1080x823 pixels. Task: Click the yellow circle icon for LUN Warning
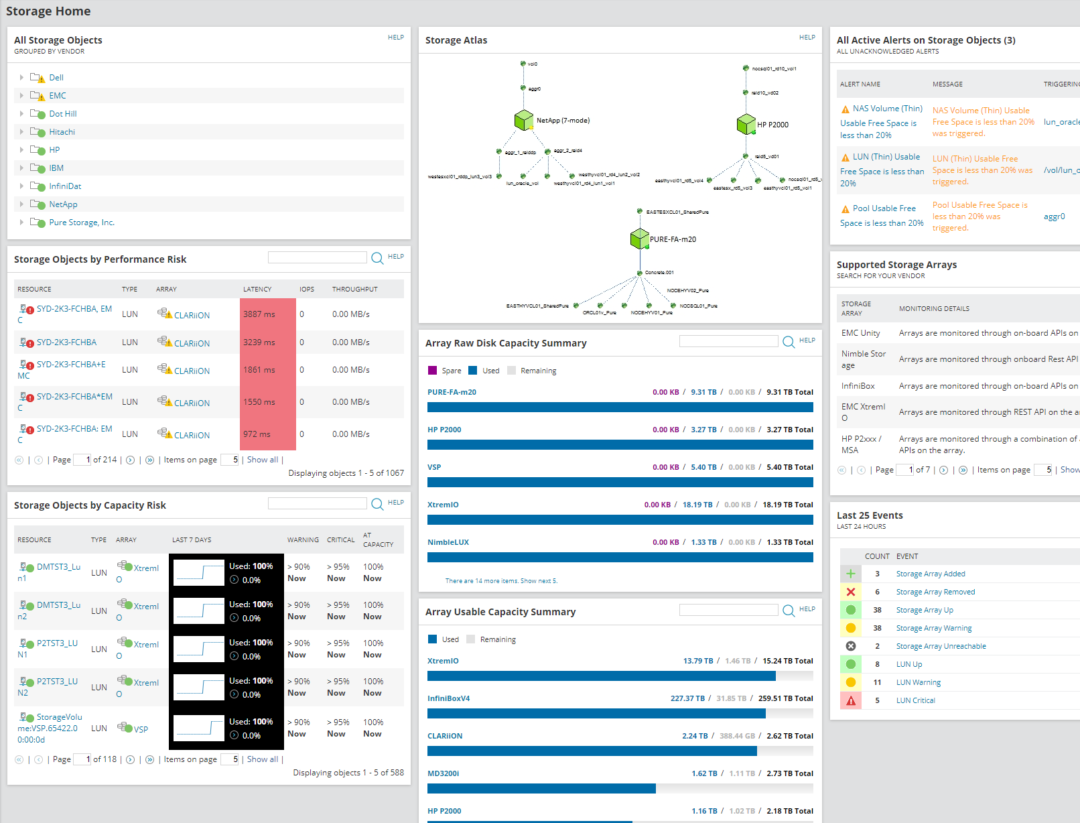point(851,683)
